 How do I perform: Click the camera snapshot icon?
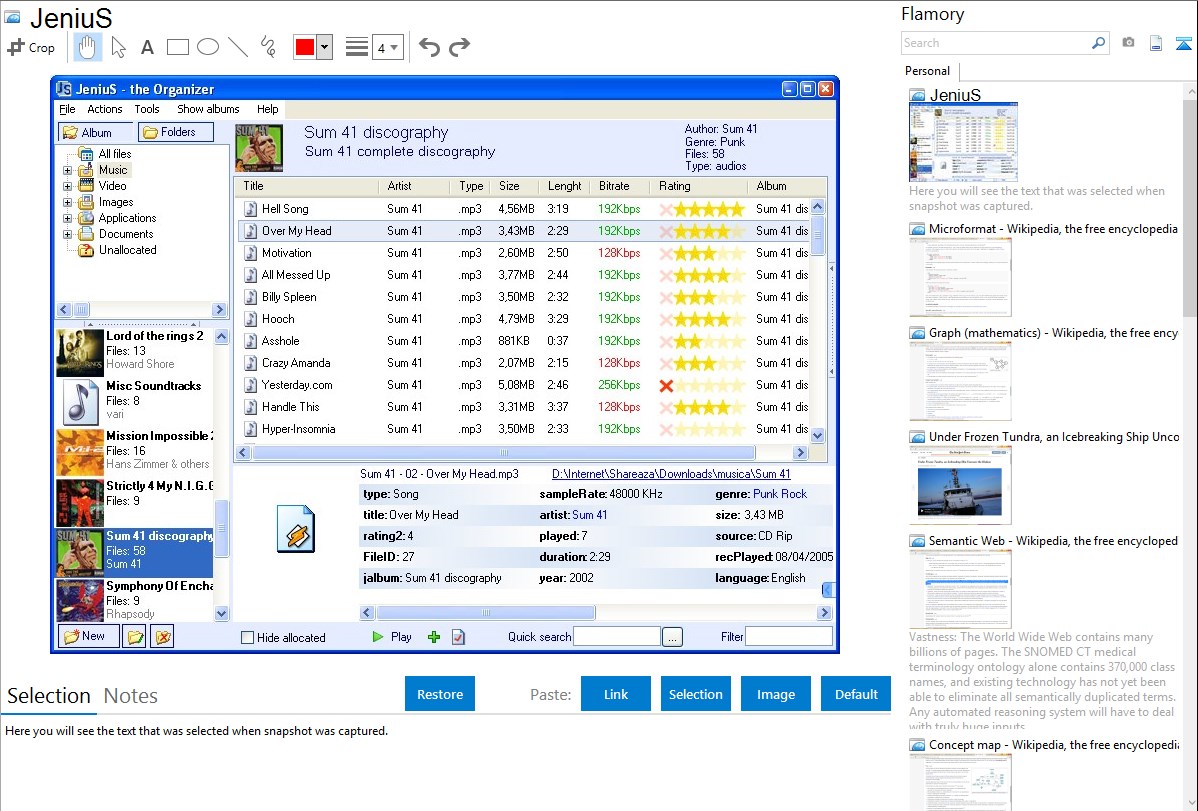coord(1128,43)
